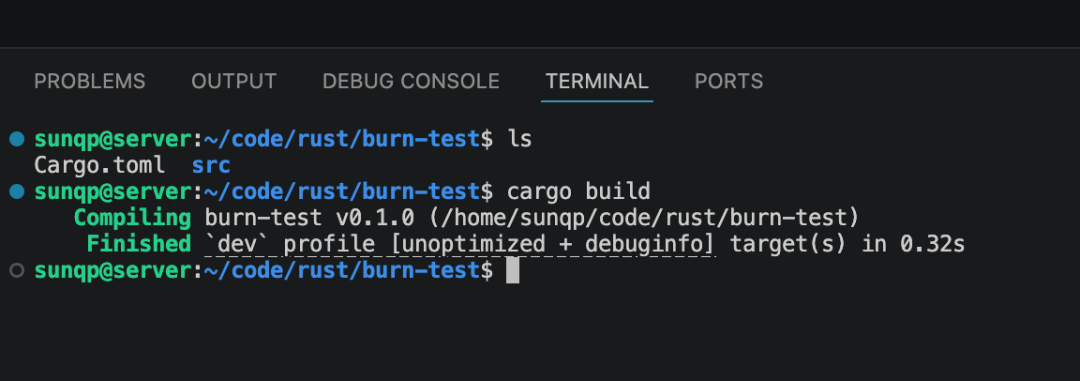
Task: Click the hollow gray marker at current prompt
Action: pos(17,271)
